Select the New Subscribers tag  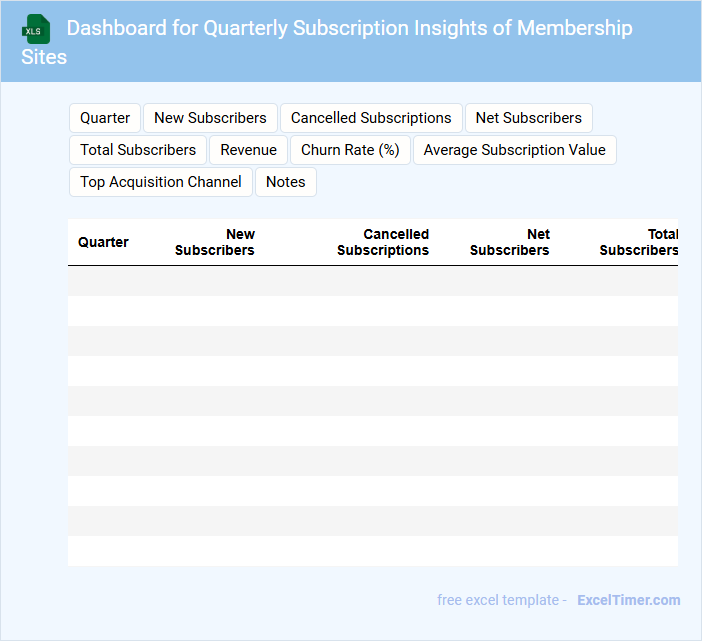210,118
